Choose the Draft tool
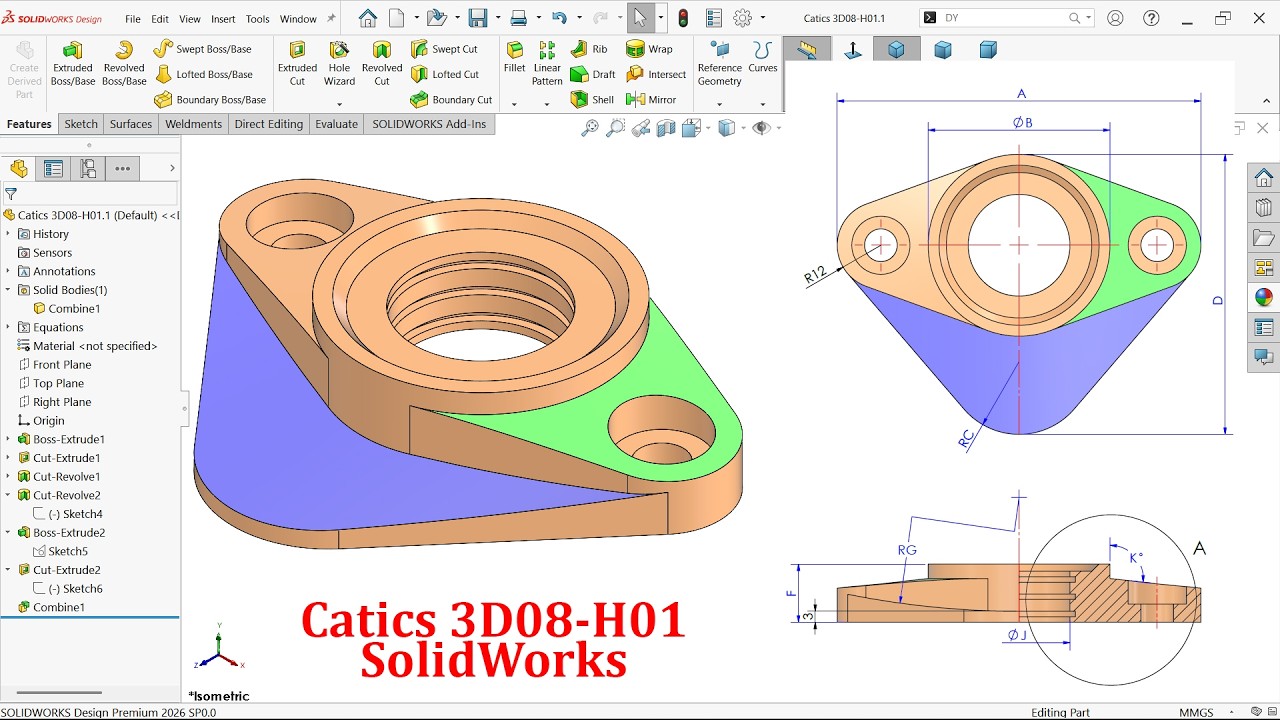This screenshot has height=720, width=1280. [593, 74]
